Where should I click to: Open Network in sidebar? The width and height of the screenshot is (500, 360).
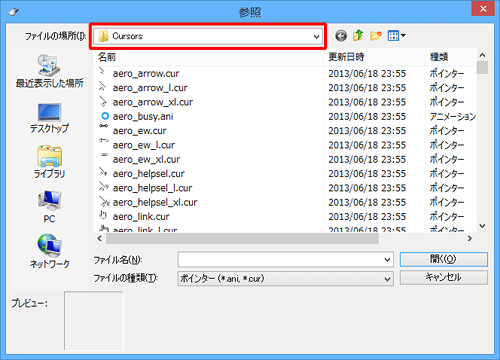click(49, 252)
